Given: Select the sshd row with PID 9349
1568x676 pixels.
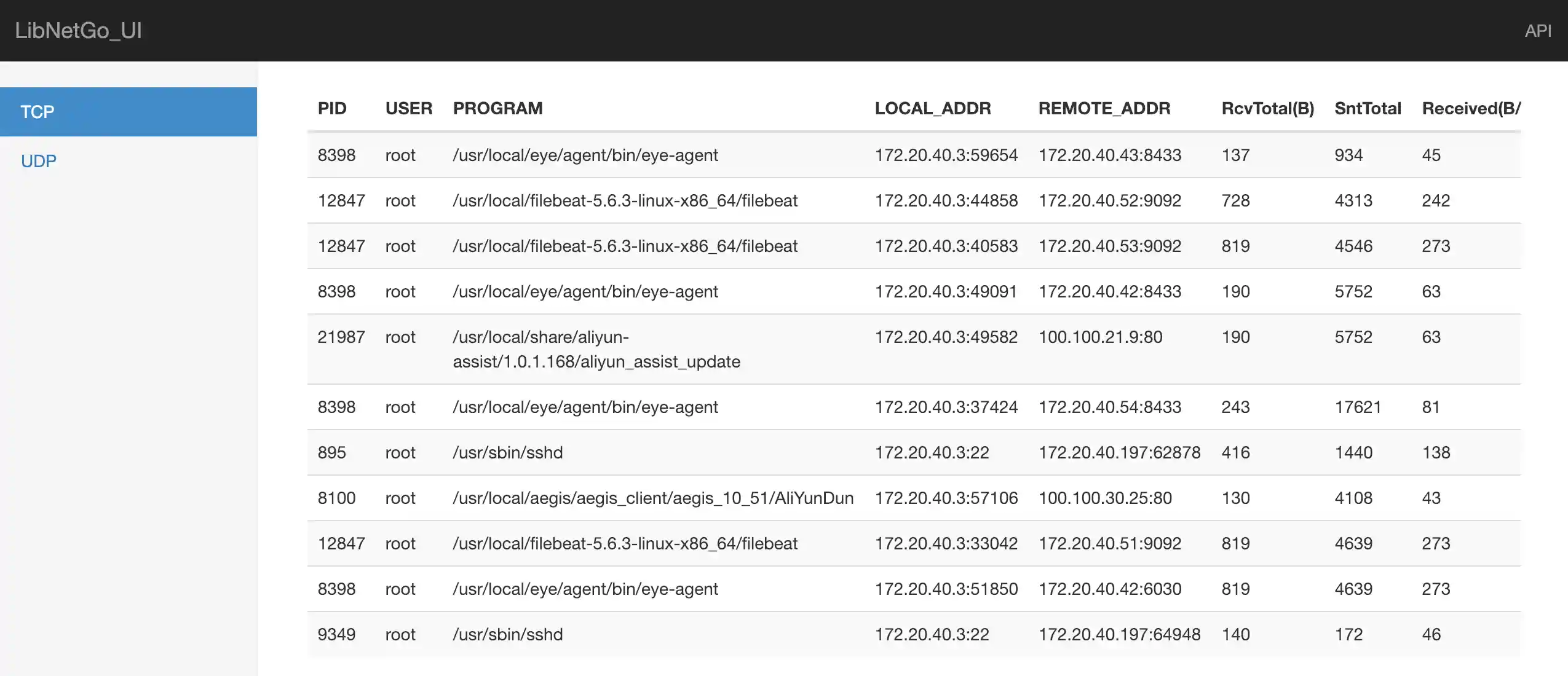Looking at the screenshot, I should pos(738,634).
